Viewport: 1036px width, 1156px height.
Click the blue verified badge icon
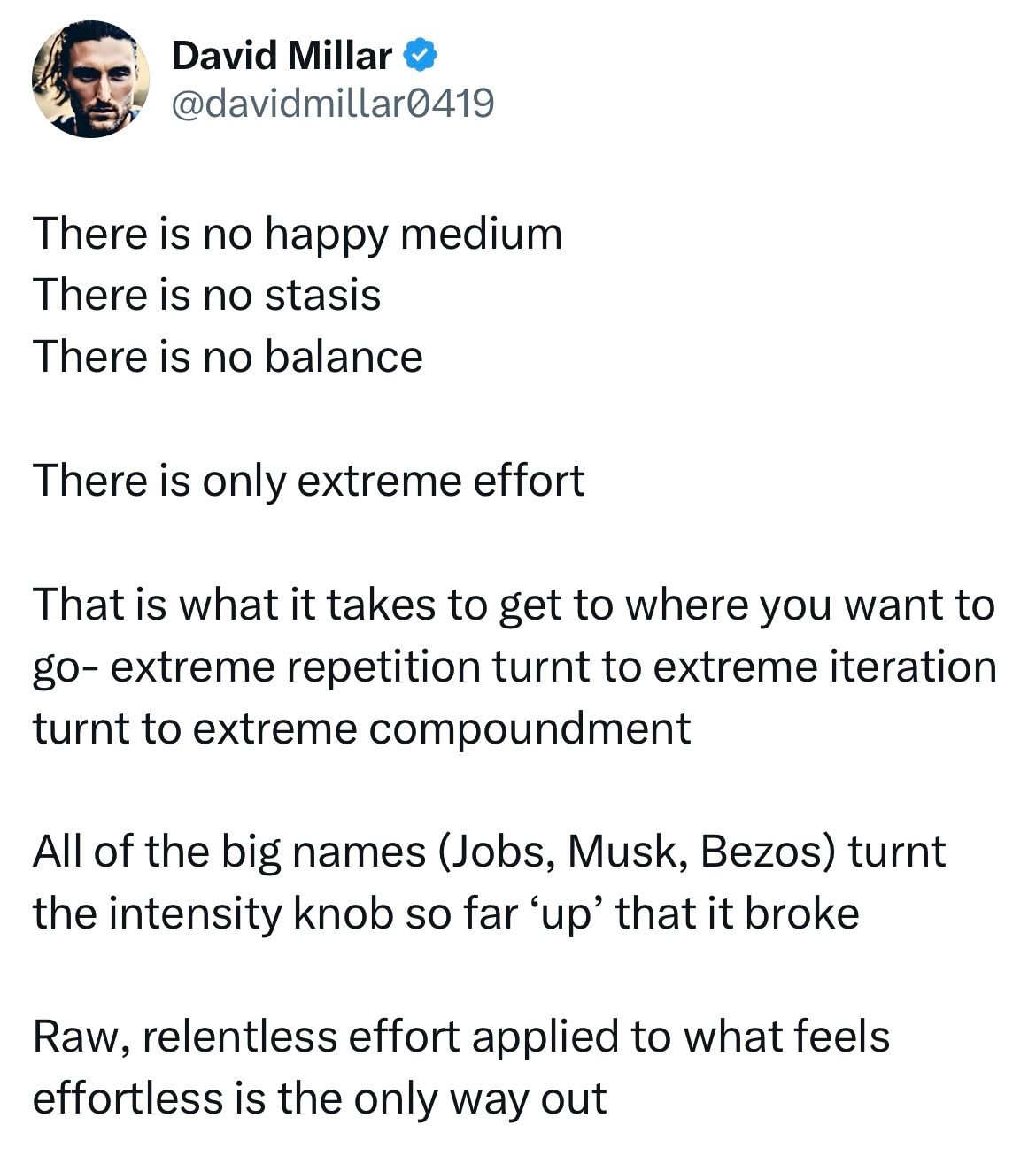pyautogui.click(x=420, y=57)
